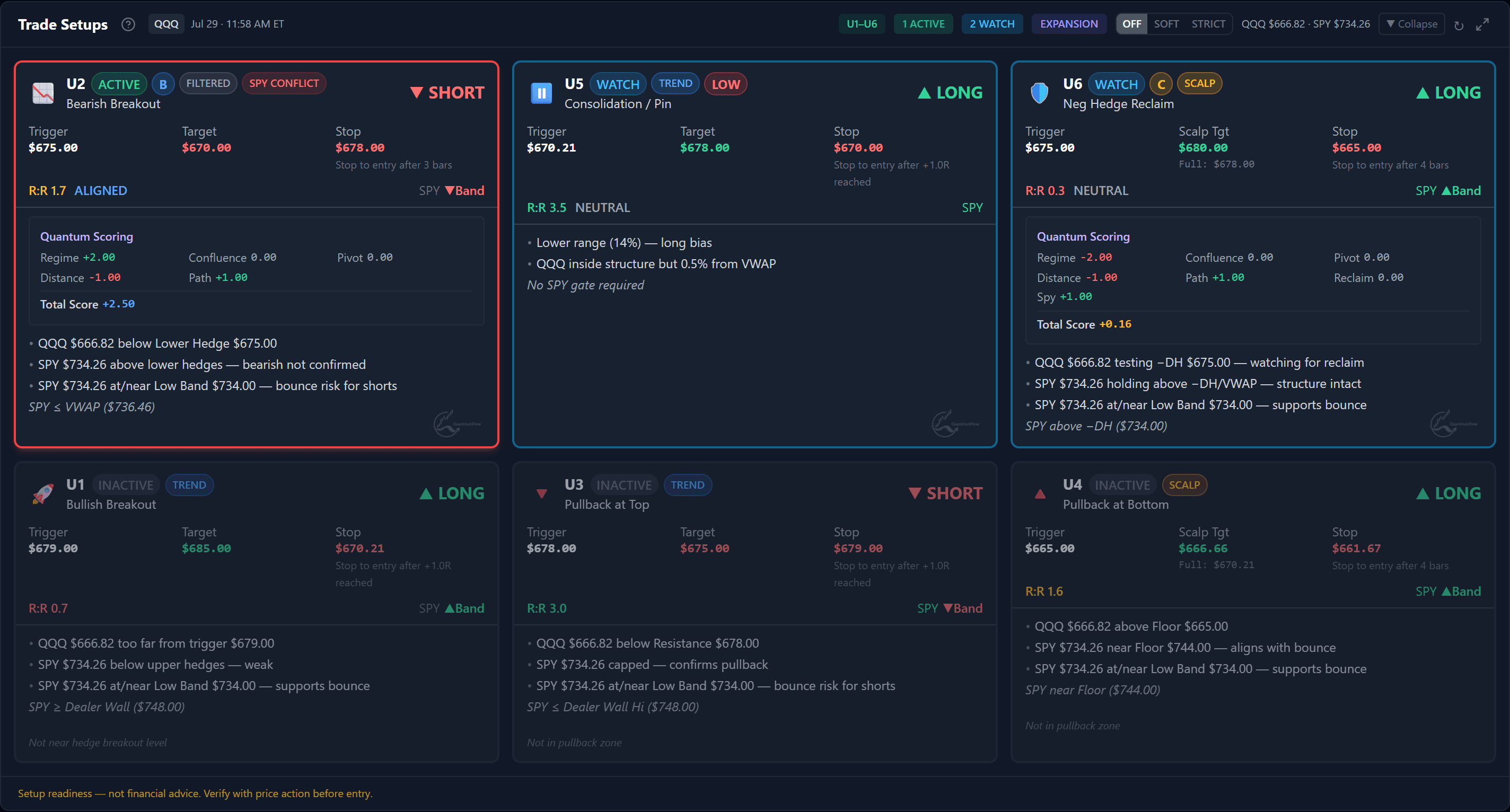Set filter mode to SOFT

click(1166, 24)
